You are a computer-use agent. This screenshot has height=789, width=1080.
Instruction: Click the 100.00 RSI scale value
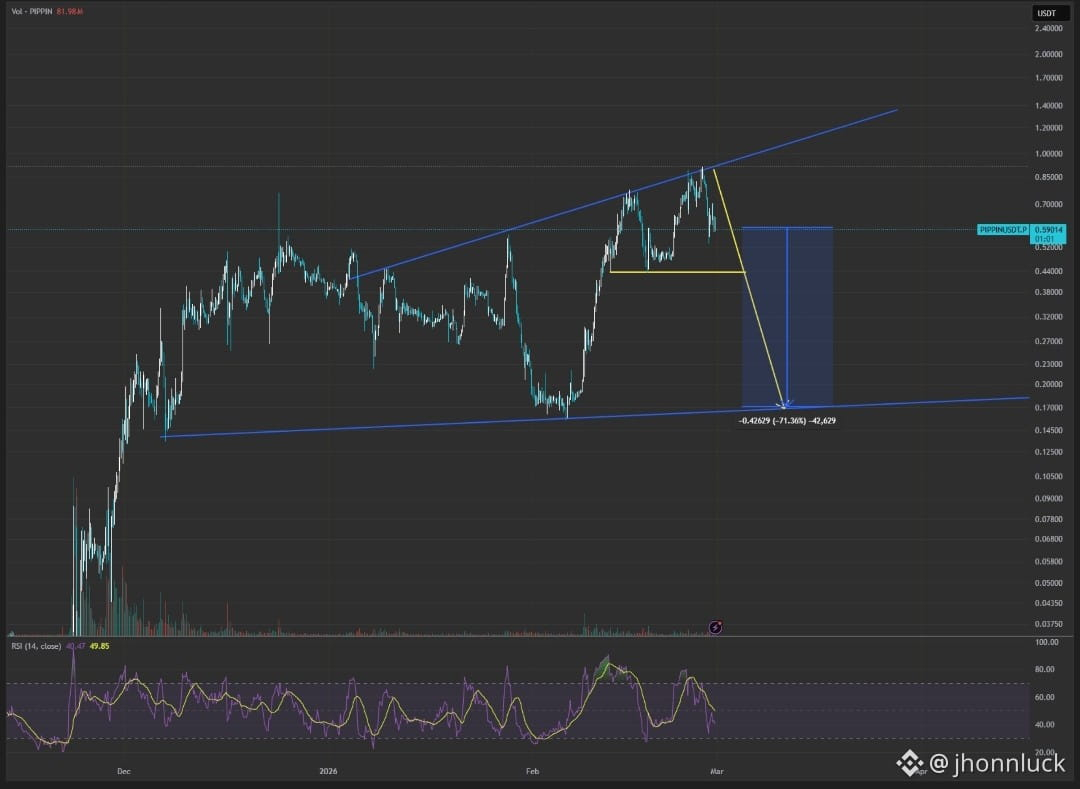click(1047, 642)
